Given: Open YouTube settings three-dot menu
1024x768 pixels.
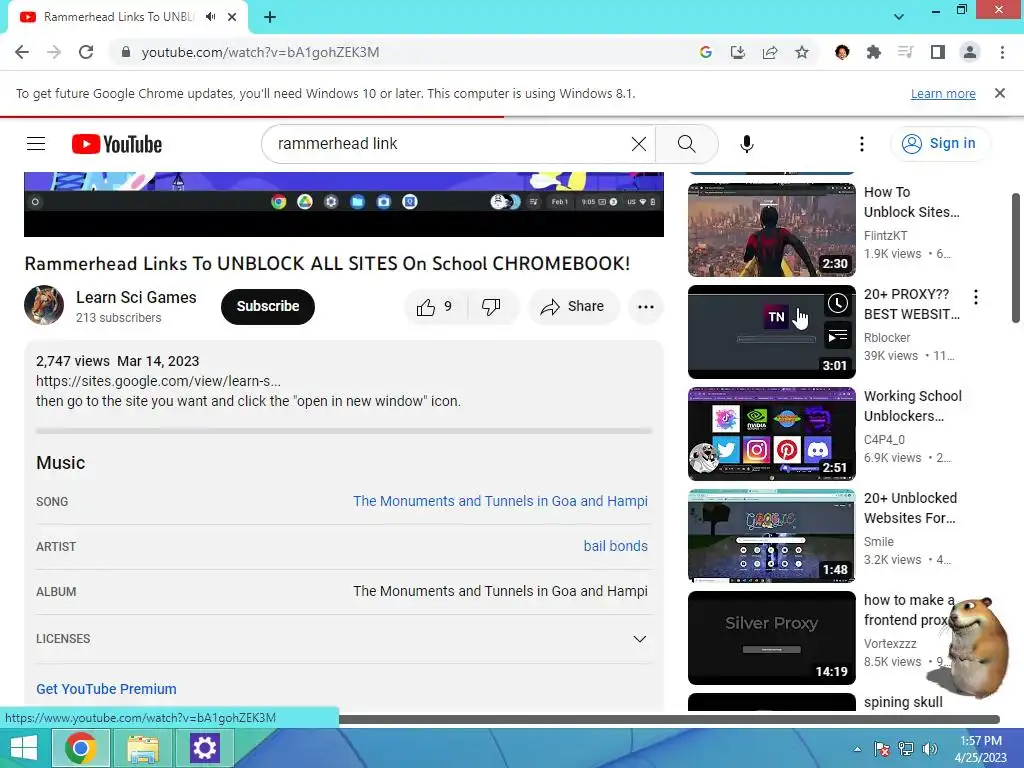Looking at the screenshot, I should pos(862,144).
